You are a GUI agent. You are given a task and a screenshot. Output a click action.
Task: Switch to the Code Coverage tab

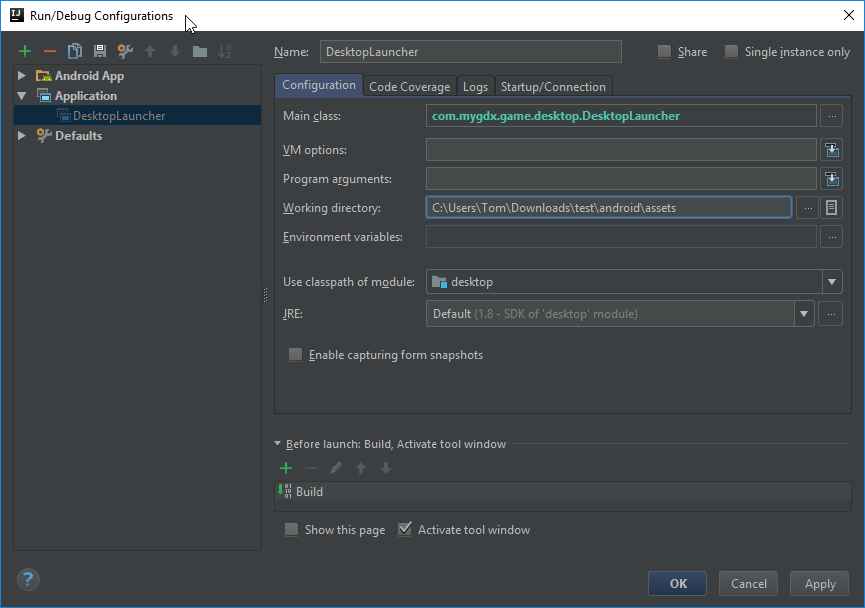[409, 87]
